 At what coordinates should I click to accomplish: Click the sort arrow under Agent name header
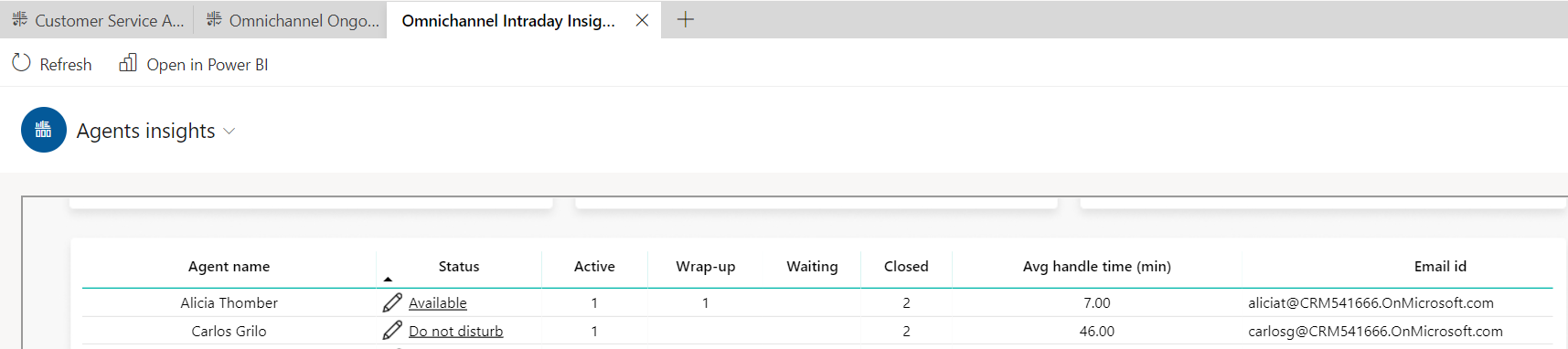pos(388,279)
